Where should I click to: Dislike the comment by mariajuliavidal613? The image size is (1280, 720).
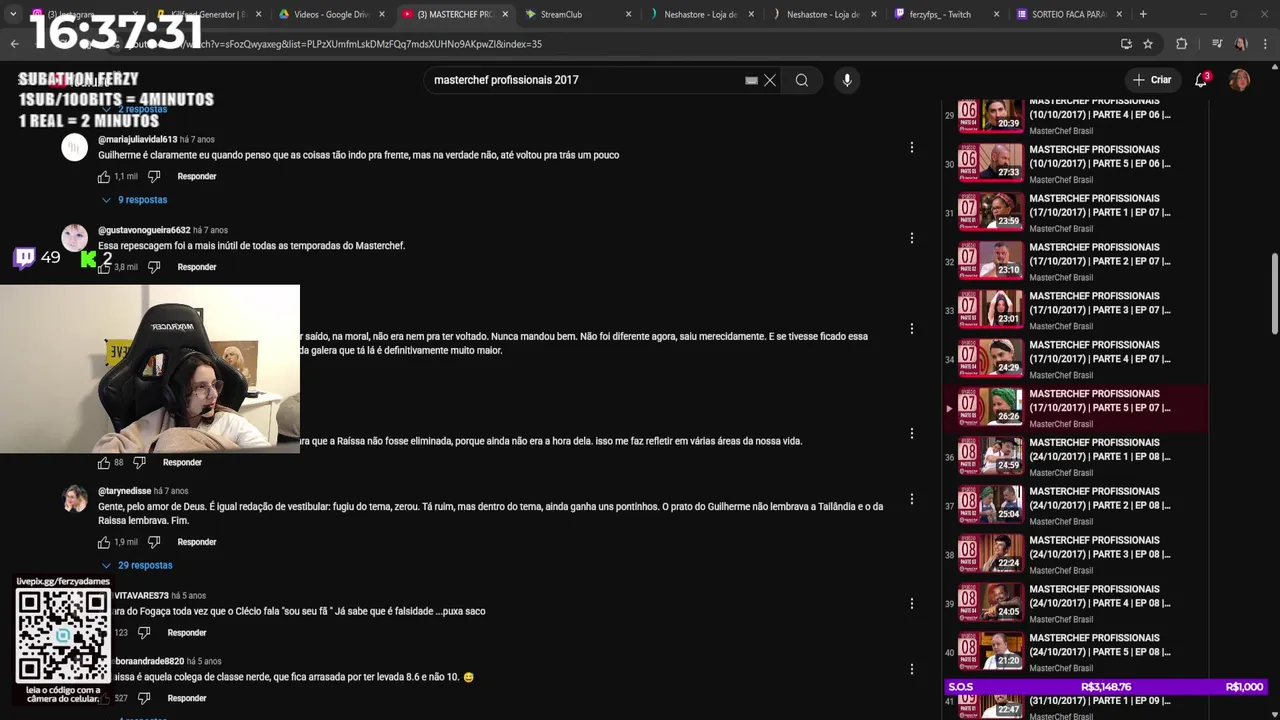coord(154,177)
